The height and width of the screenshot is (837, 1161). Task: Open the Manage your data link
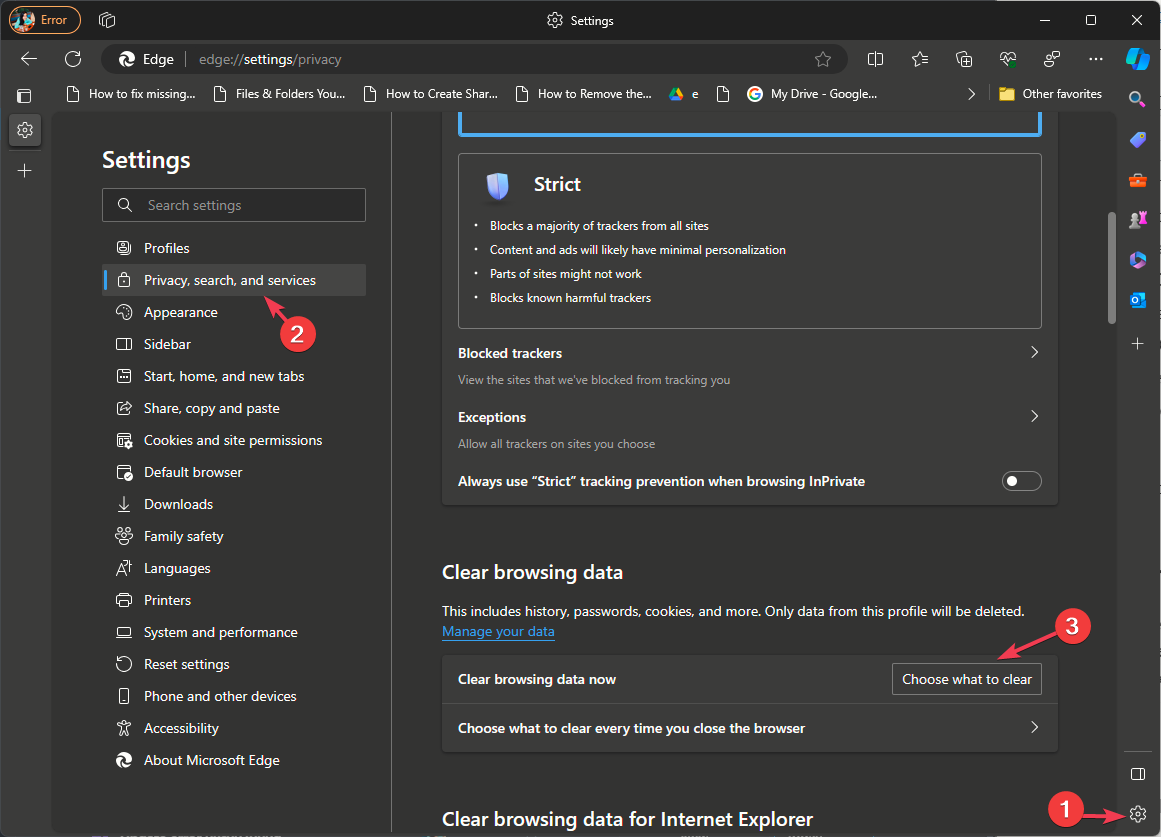click(x=498, y=631)
